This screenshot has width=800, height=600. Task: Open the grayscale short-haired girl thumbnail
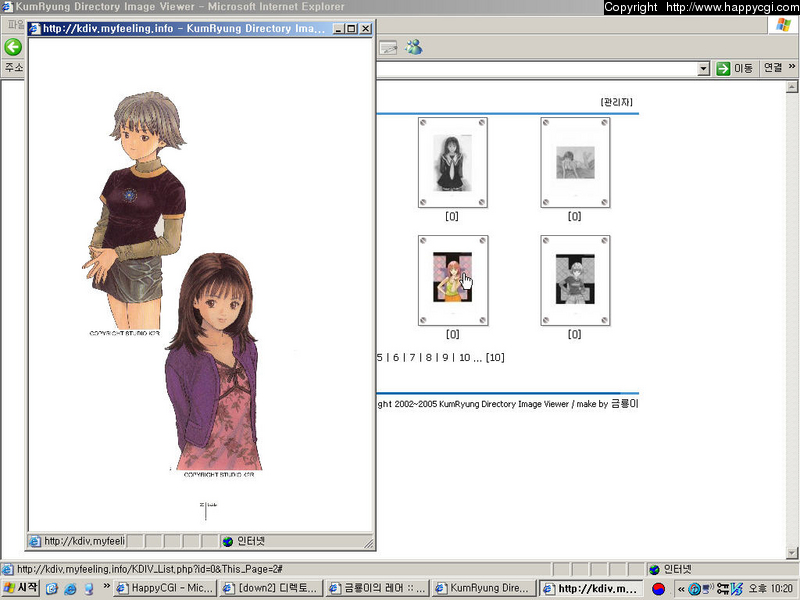575,280
